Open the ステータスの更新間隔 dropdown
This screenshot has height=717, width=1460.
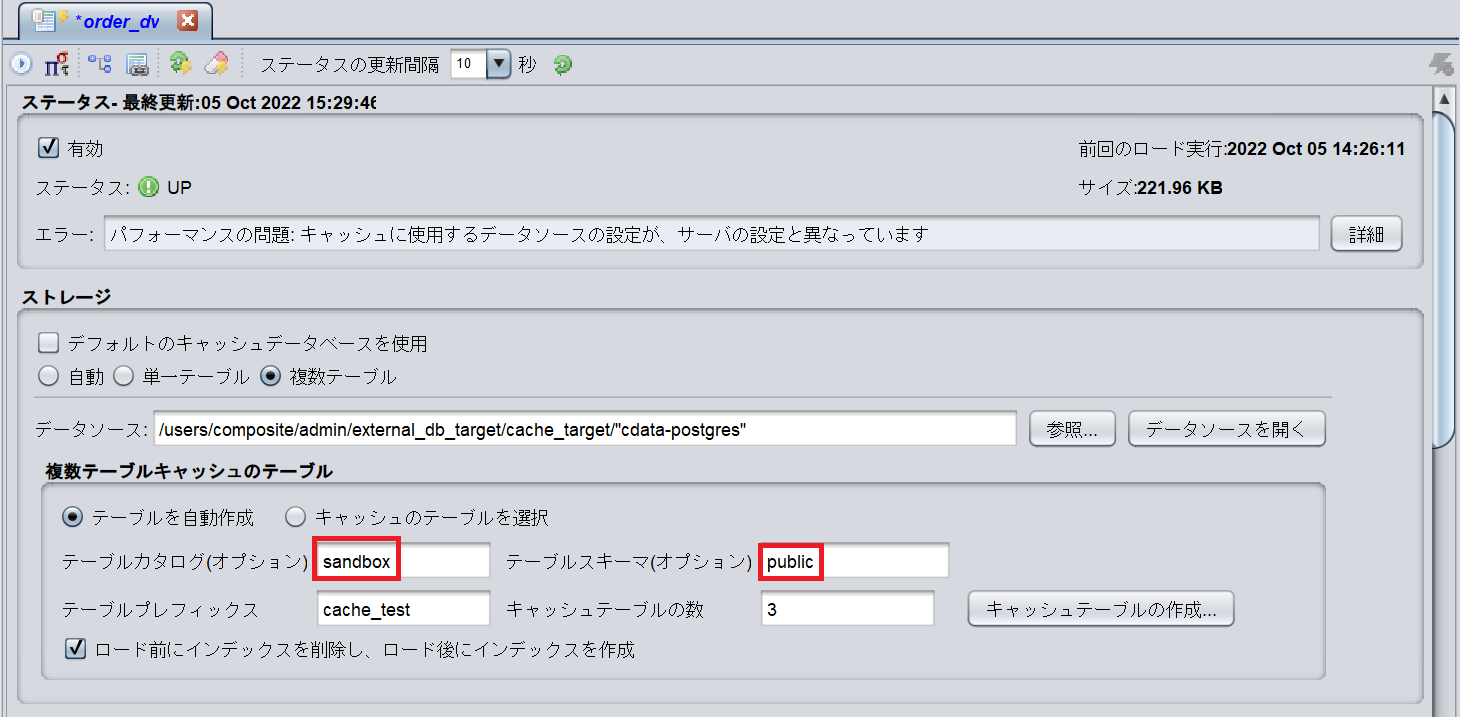498,63
